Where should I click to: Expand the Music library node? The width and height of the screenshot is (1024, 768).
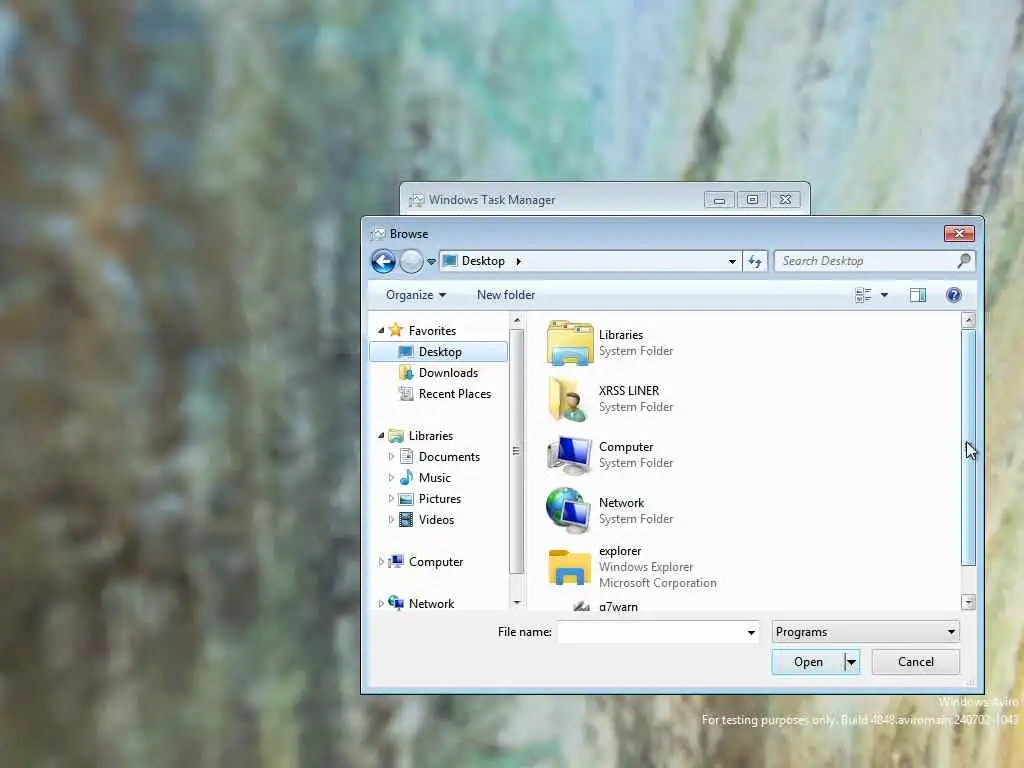pos(391,477)
